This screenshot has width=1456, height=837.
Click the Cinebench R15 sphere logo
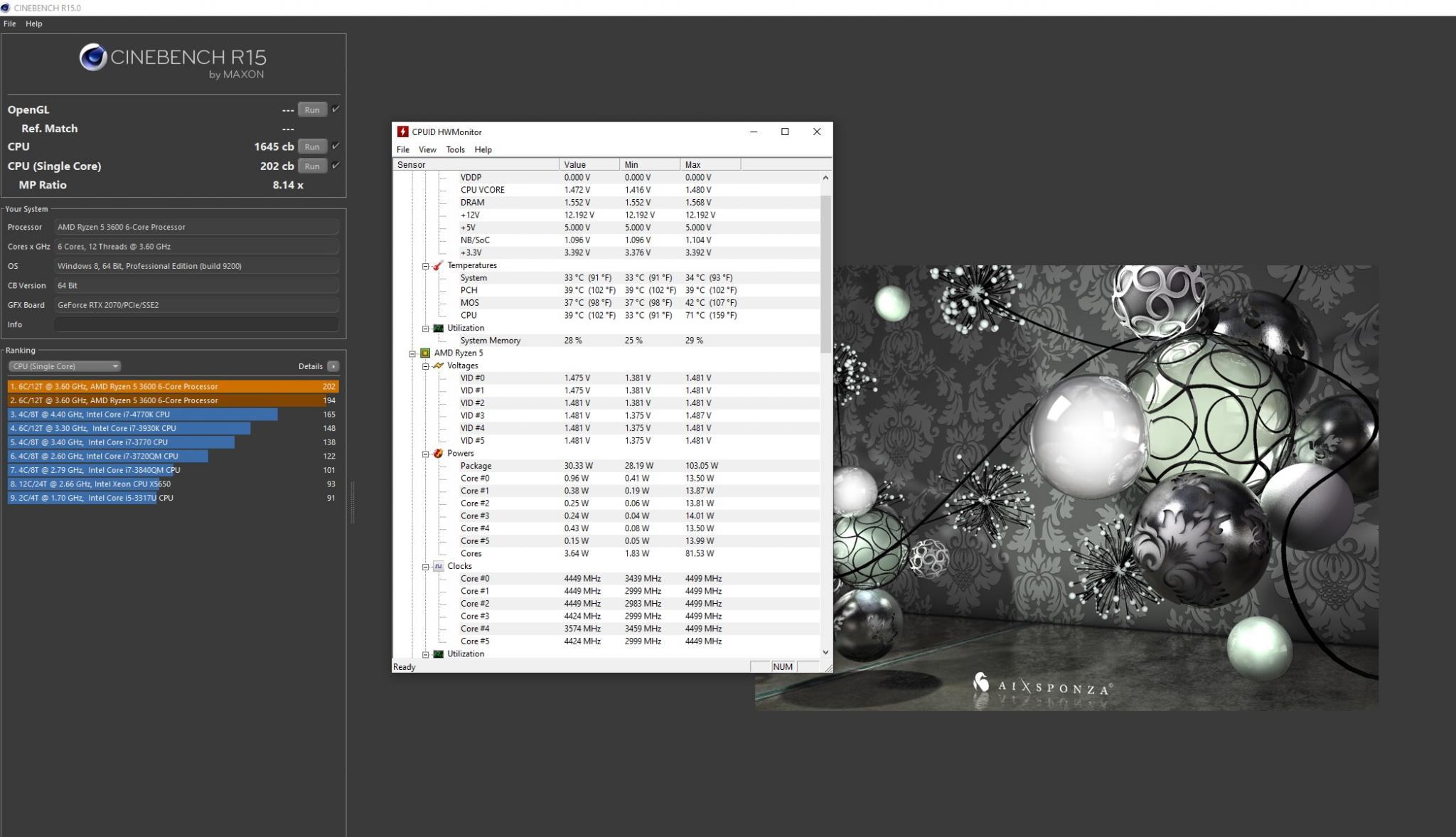coord(93,58)
